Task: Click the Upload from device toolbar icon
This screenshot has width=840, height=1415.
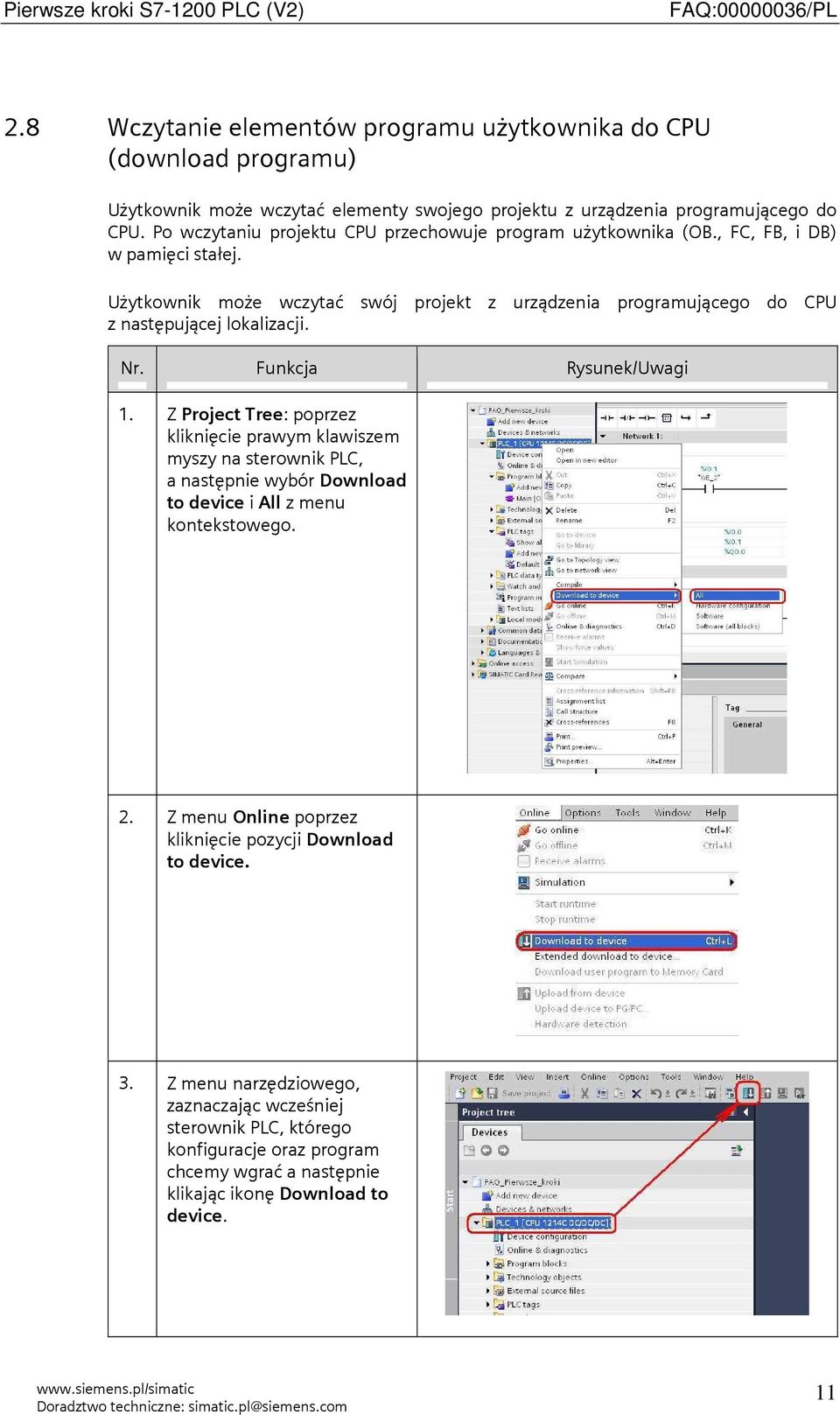Action: (x=766, y=1093)
